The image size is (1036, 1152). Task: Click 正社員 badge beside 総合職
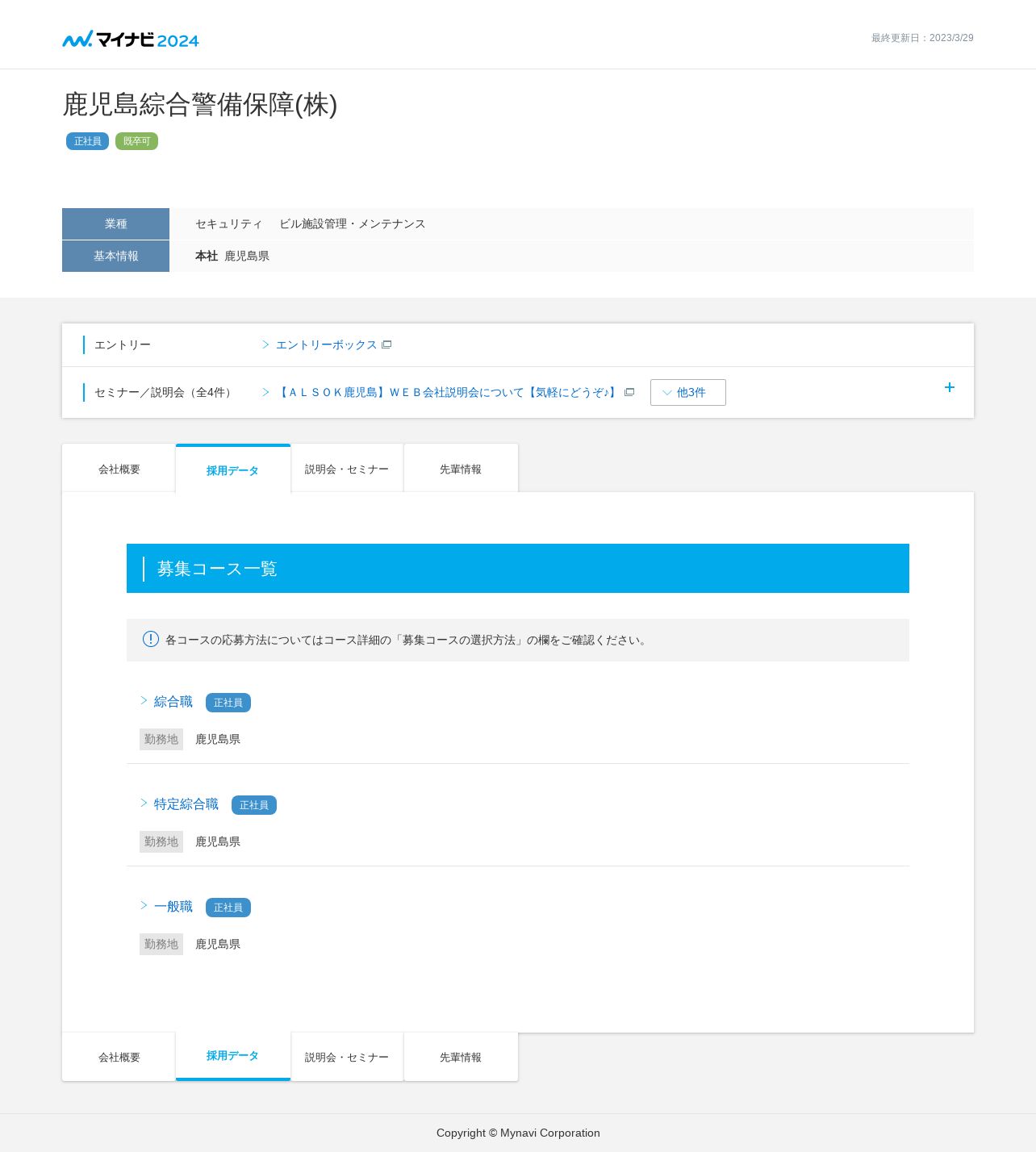click(228, 703)
